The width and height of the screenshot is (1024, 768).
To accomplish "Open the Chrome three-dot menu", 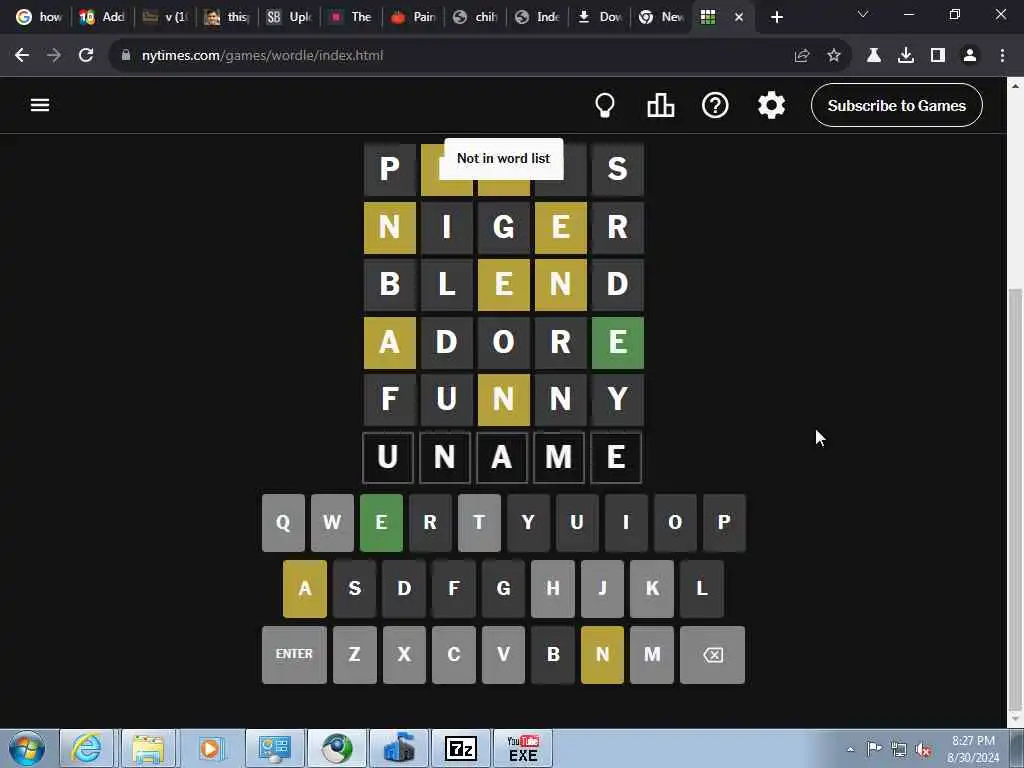I will (x=1002, y=56).
